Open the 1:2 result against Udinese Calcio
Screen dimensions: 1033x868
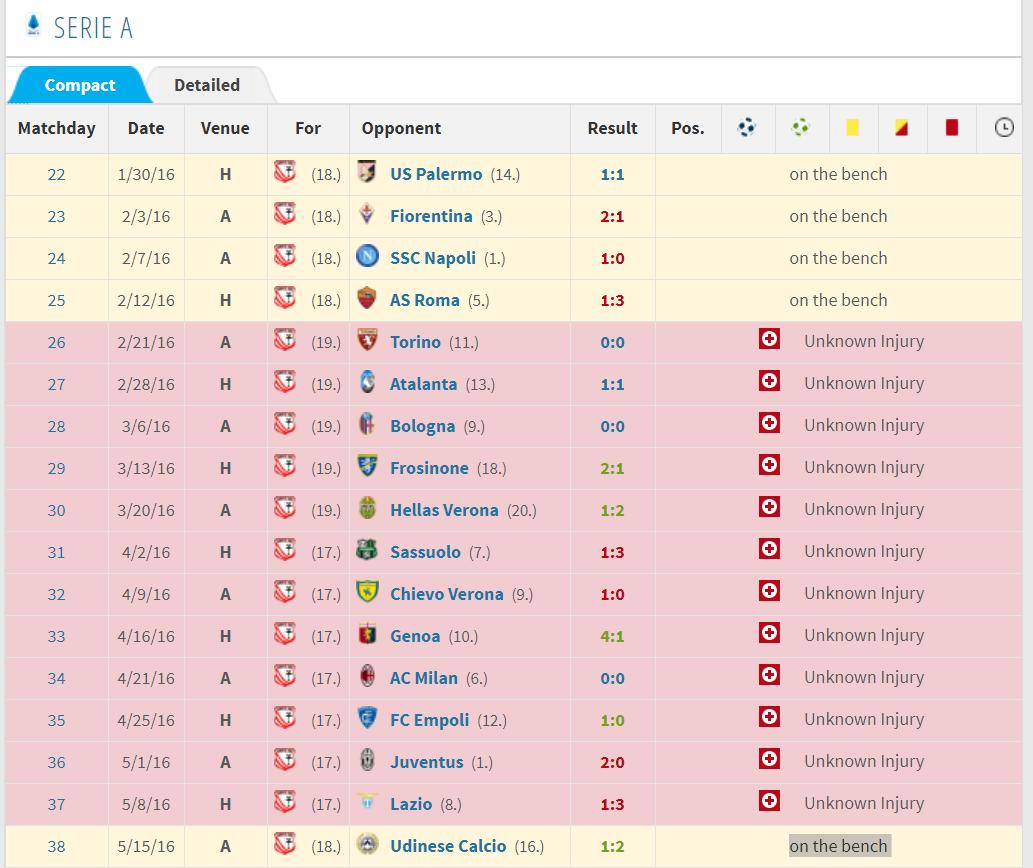click(612, 846)
